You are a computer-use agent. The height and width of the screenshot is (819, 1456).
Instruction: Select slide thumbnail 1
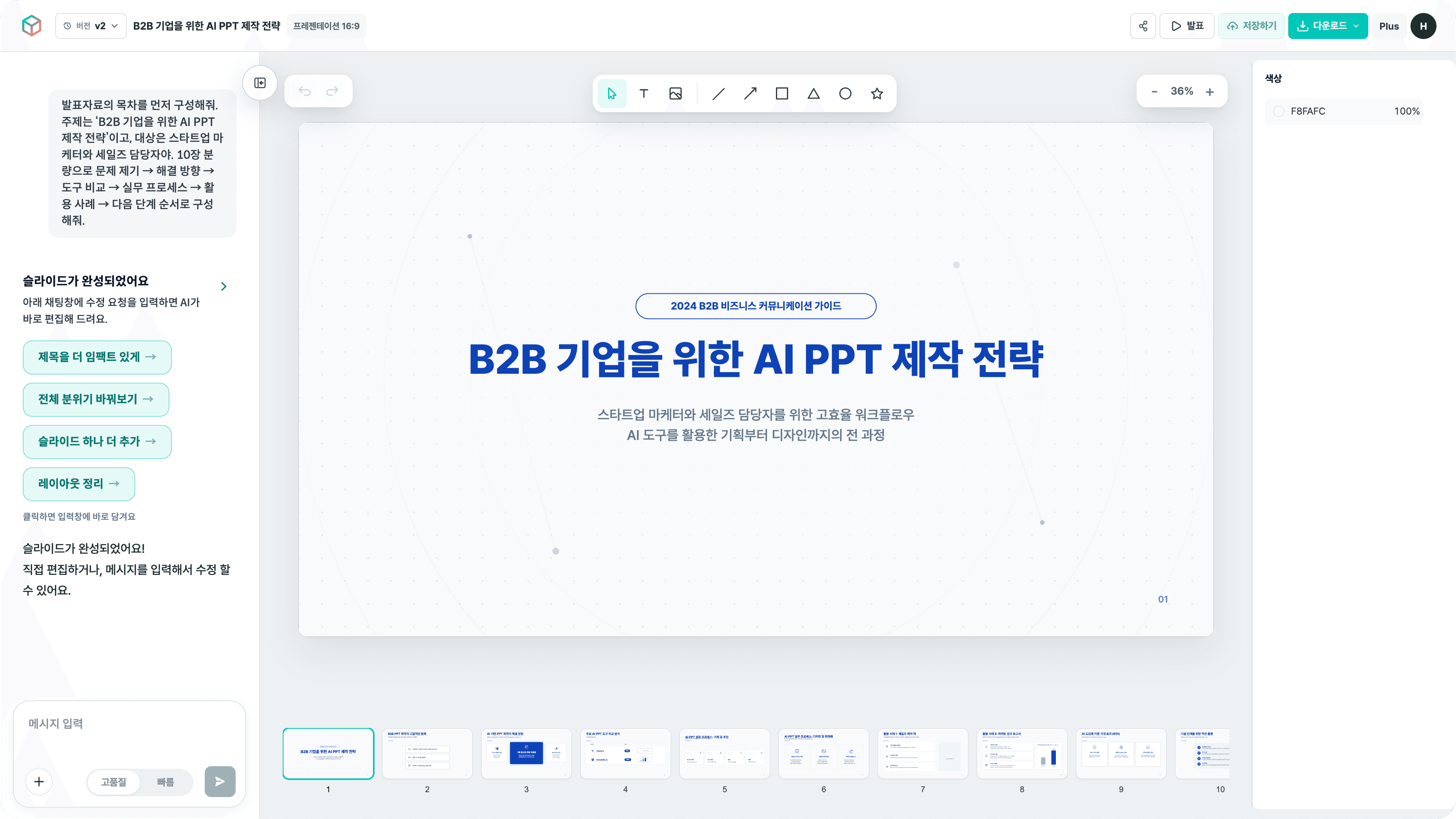[x=328, y=754]
